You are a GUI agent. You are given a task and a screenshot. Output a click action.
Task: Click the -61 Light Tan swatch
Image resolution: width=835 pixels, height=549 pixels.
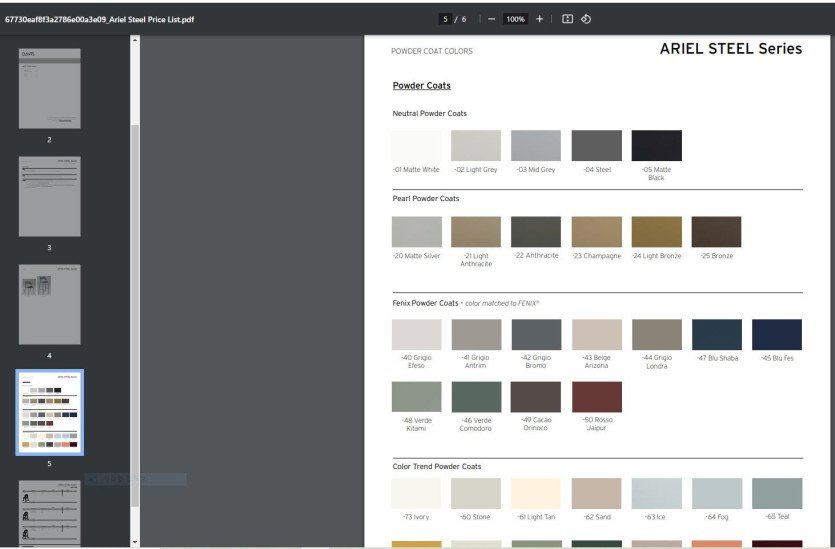(536, 493)
